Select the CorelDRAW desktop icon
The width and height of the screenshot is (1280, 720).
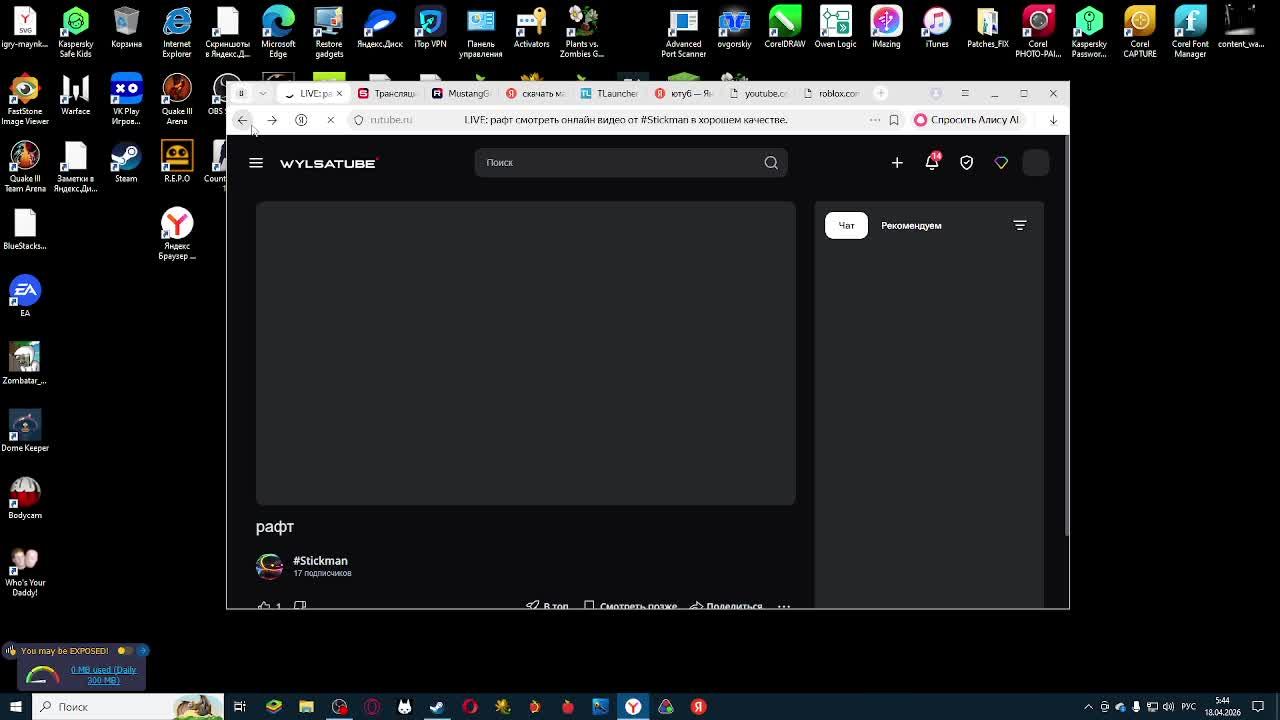pos(785,28)
